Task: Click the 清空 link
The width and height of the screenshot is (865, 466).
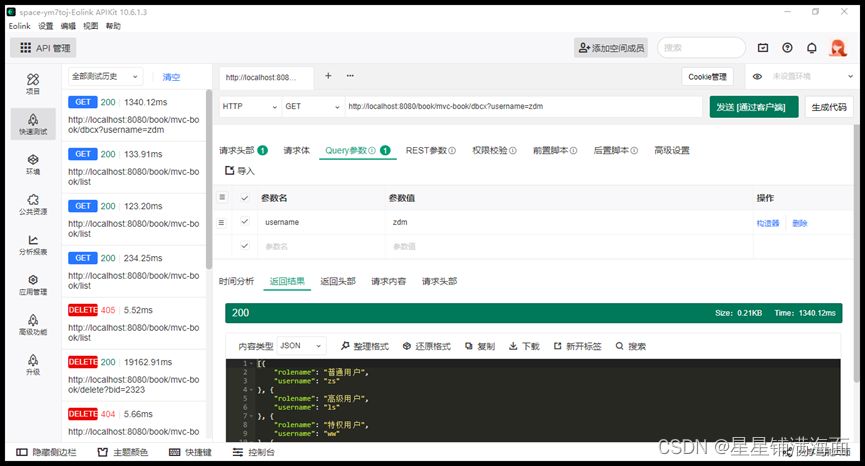Action: pyautogui.click(x=171, y=77)
